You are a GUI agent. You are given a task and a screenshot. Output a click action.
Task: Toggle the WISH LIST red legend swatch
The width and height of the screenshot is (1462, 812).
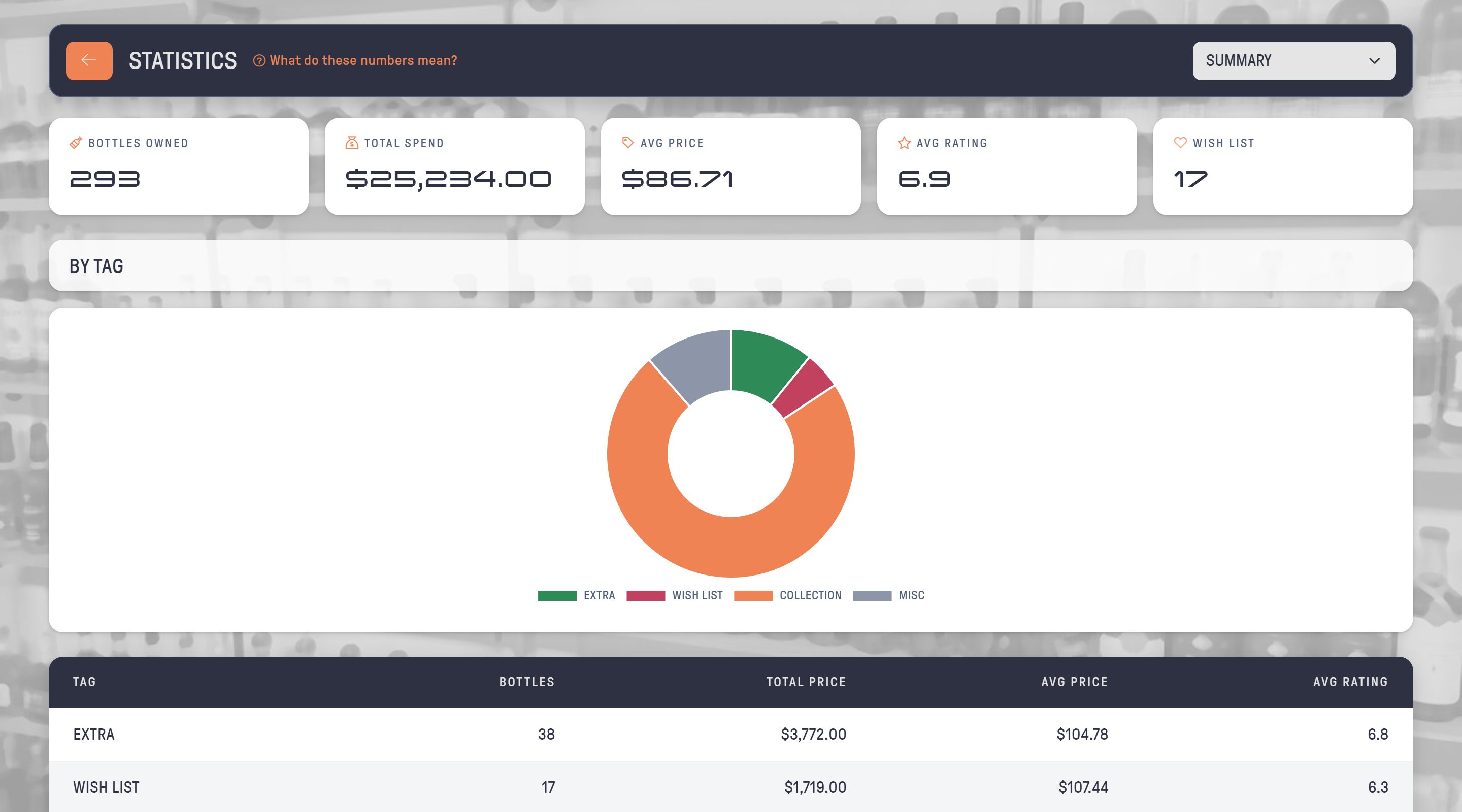(x=645, y=596)
